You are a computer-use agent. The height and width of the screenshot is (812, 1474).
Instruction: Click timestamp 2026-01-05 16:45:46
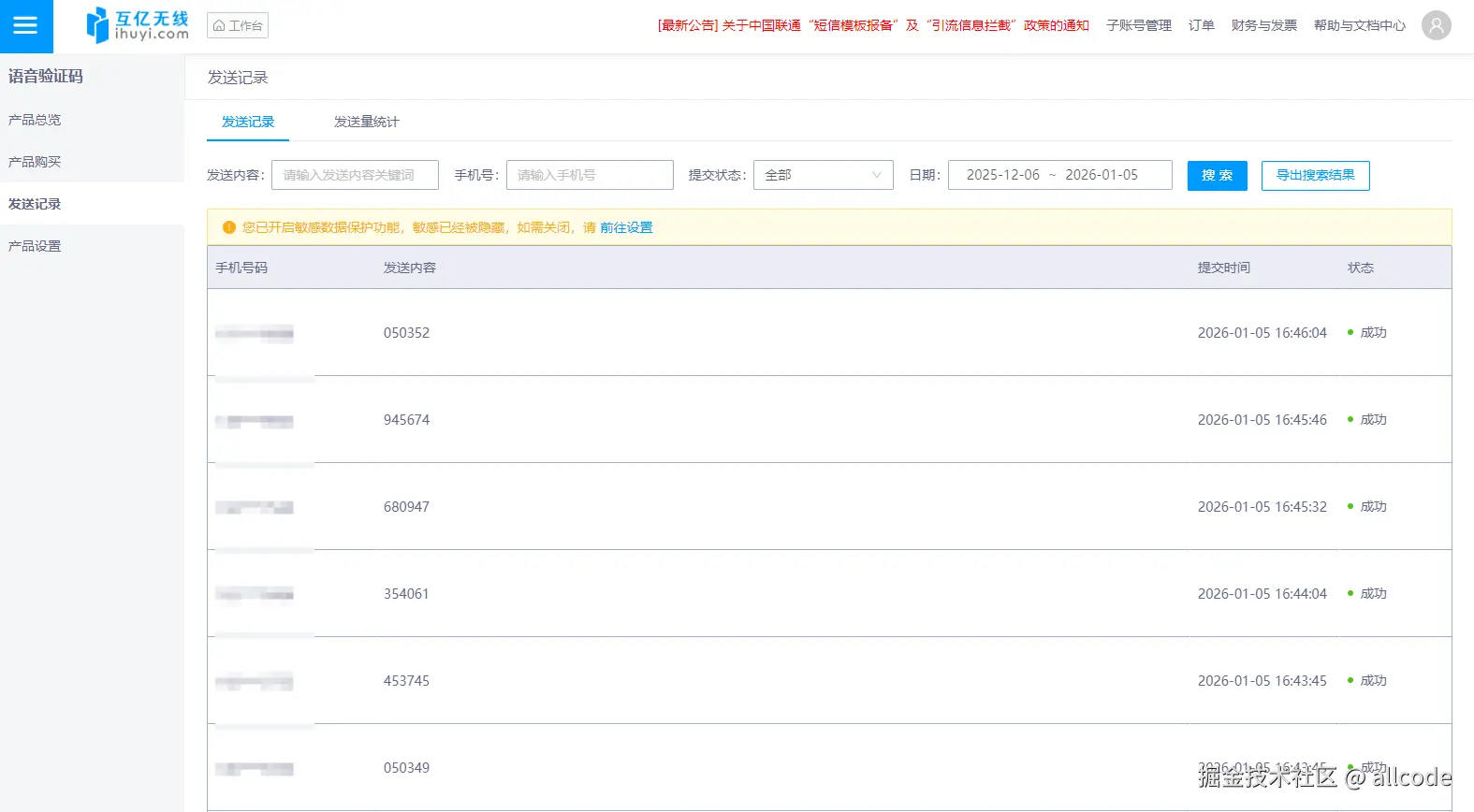tap(1262, 420)
